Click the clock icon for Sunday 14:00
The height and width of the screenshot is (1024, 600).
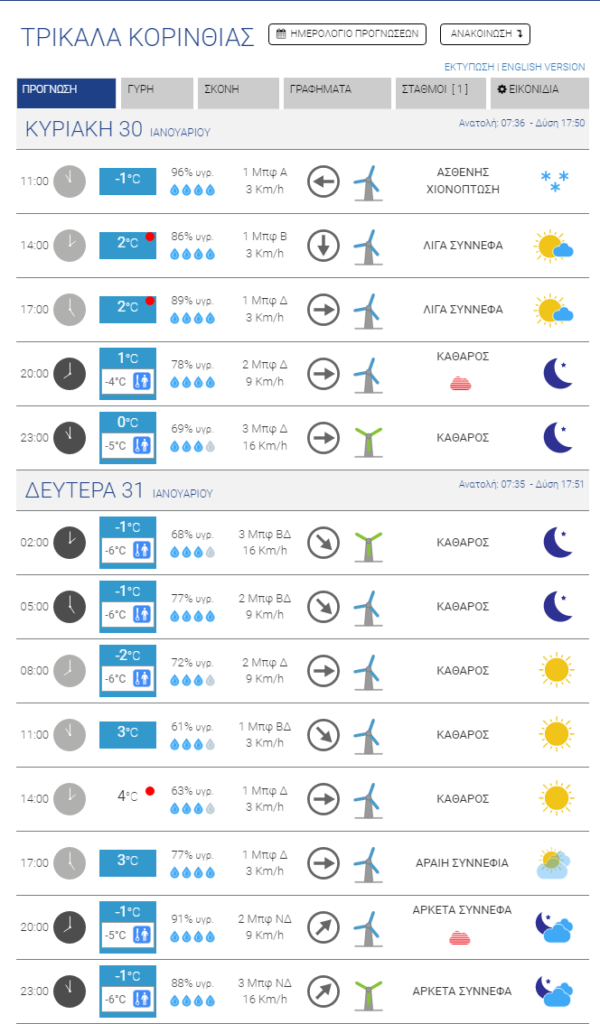pos(69,246)
